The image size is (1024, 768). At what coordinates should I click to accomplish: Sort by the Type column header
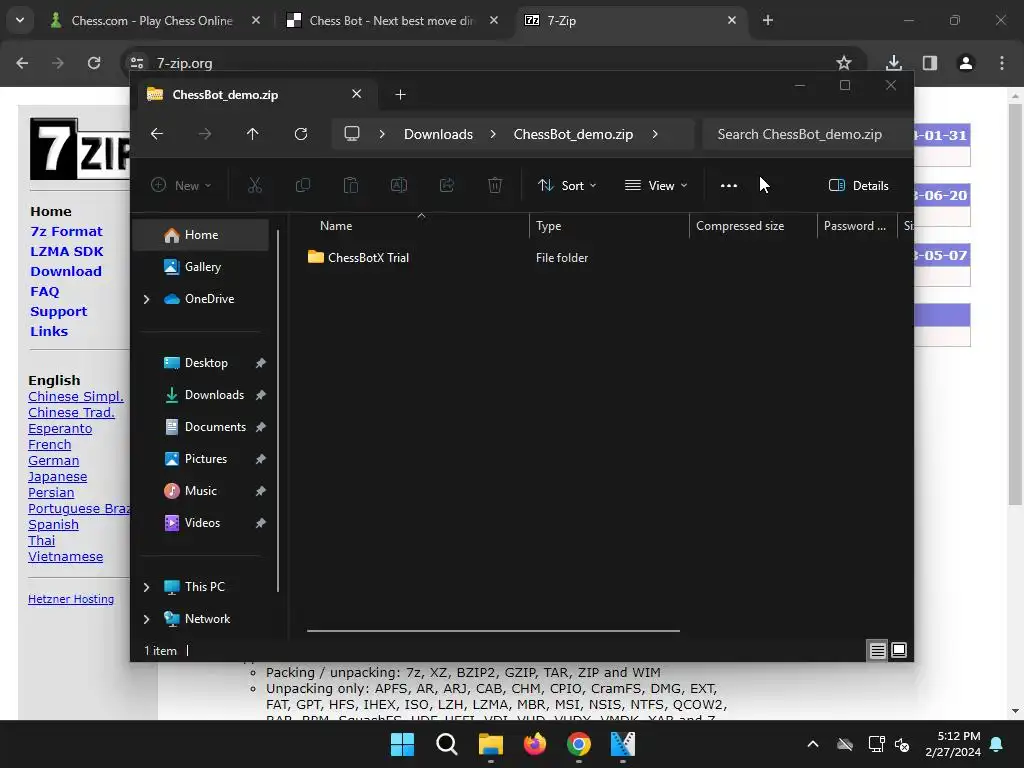(549, 226)
